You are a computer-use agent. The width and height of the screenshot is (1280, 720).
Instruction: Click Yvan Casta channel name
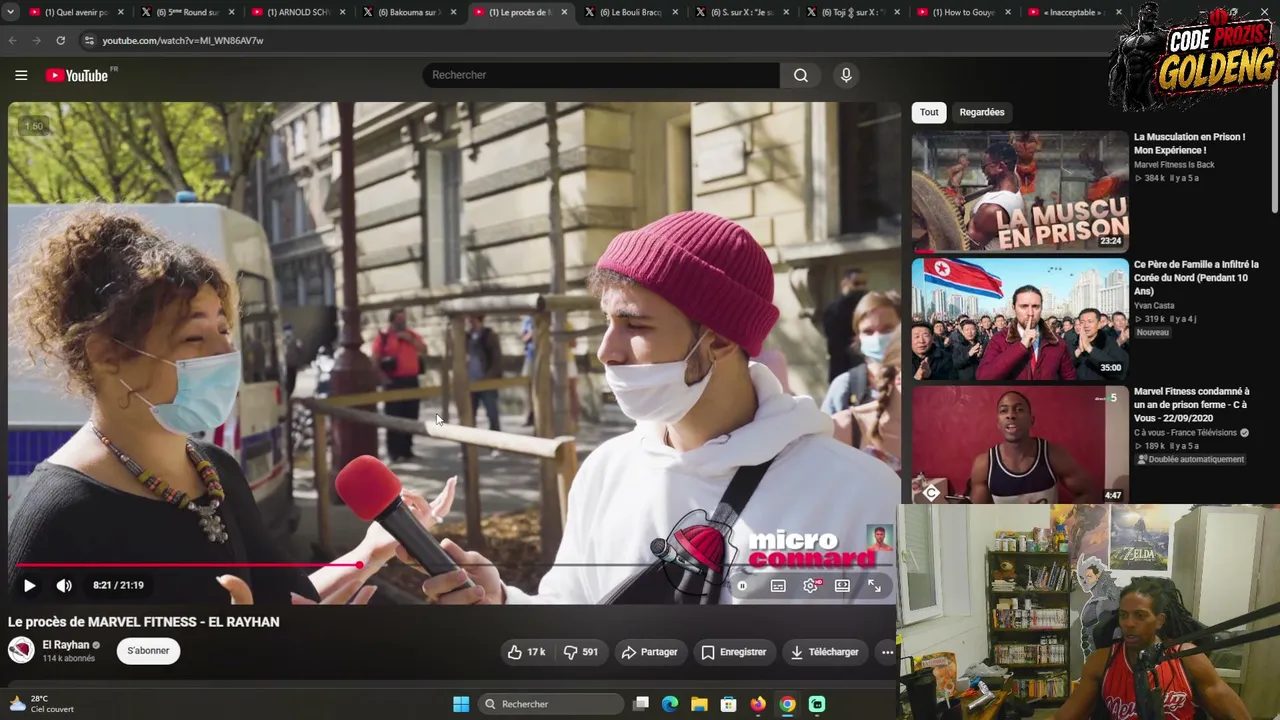point(1154,306)
